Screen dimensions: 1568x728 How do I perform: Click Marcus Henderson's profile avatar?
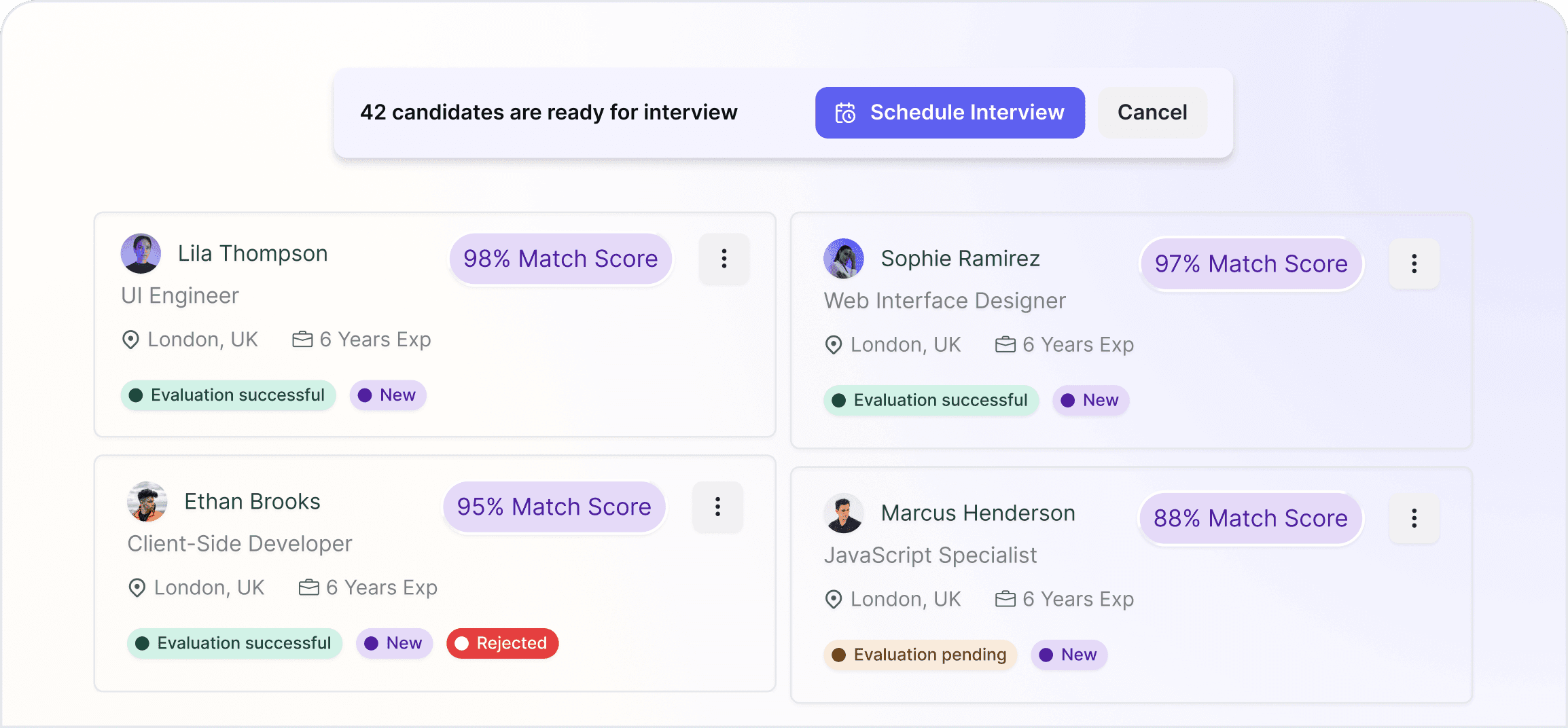coord(844,513)
